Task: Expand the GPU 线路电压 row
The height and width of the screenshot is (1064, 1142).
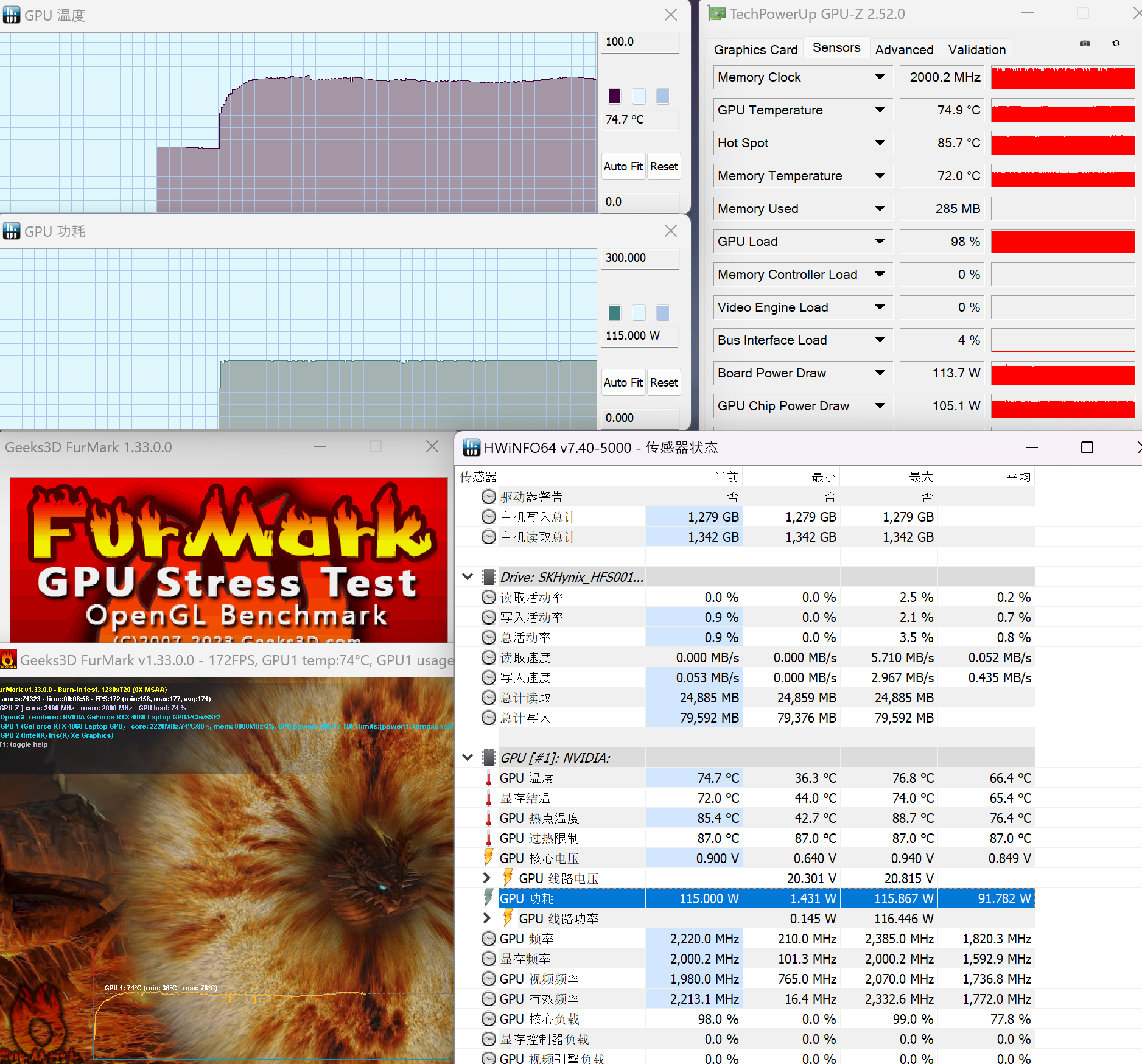Action: coord(486,878)
